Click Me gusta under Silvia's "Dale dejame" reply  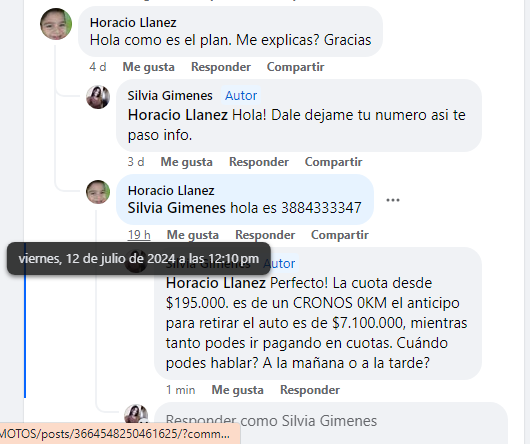(x=187, y=162)
